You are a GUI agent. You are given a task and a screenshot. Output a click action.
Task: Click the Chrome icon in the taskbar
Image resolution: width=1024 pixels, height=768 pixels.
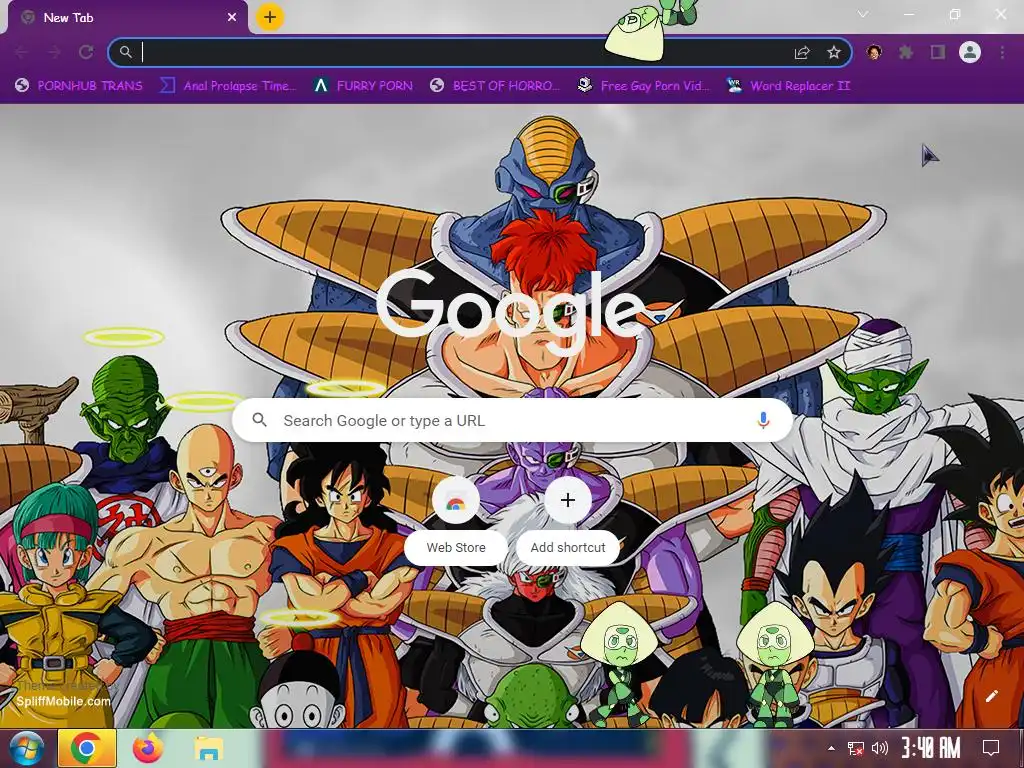87,748
